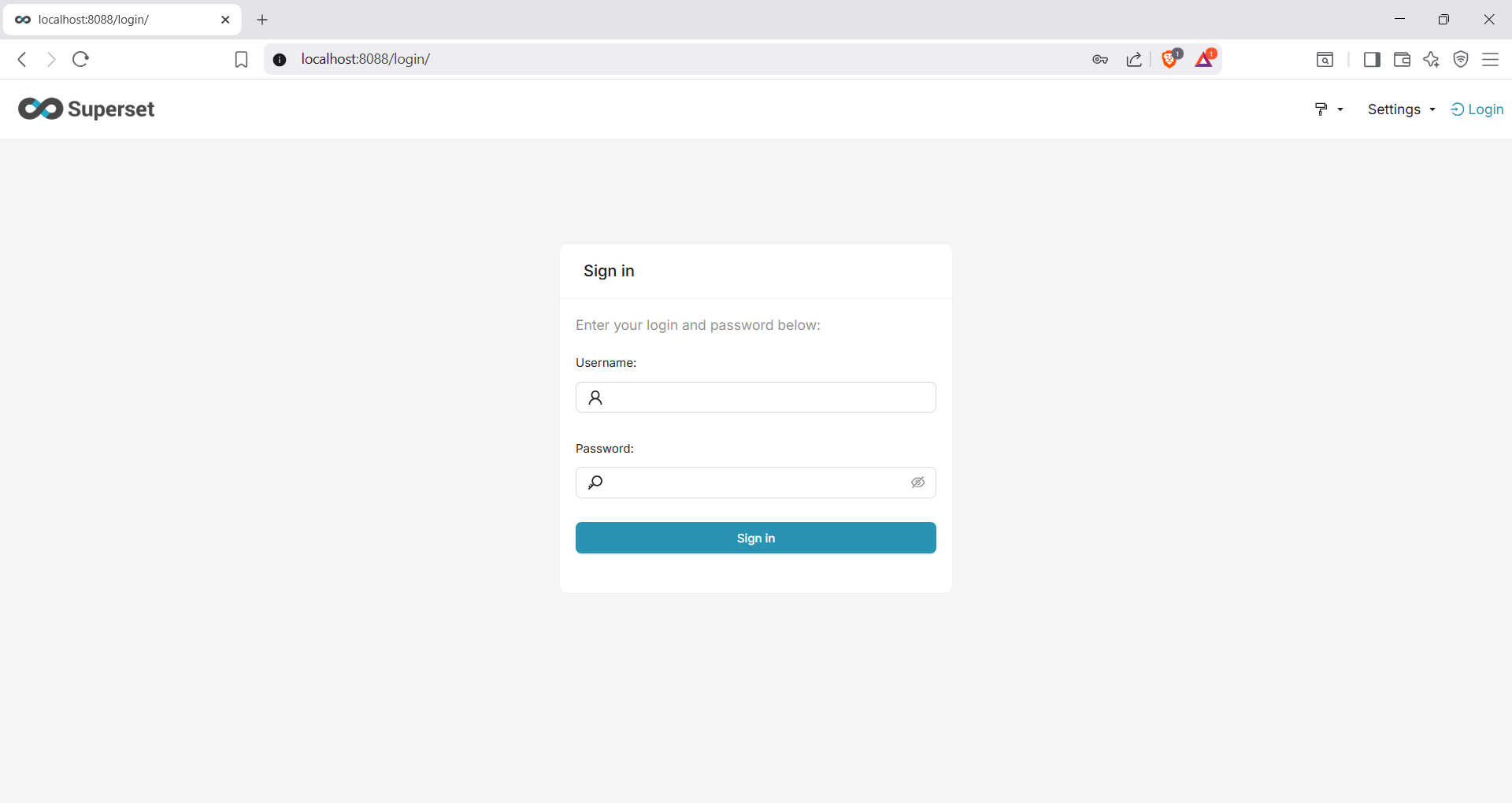Click the Superset logo
This screenshot has width=1512, height=803.
87,109
